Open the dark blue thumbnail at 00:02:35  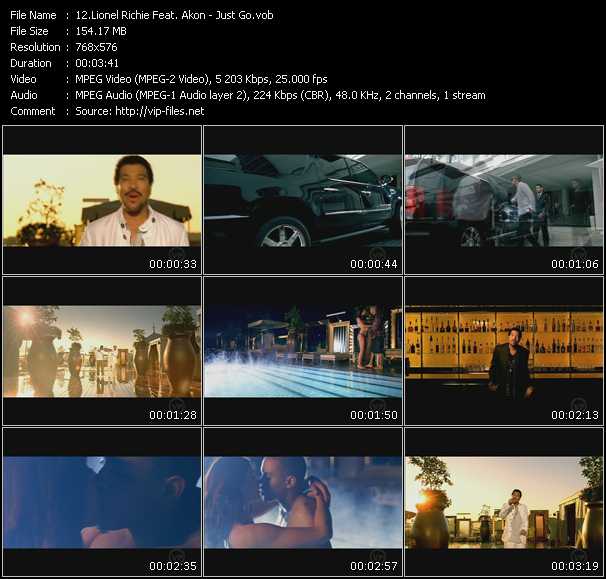click(x=102, y=502)
